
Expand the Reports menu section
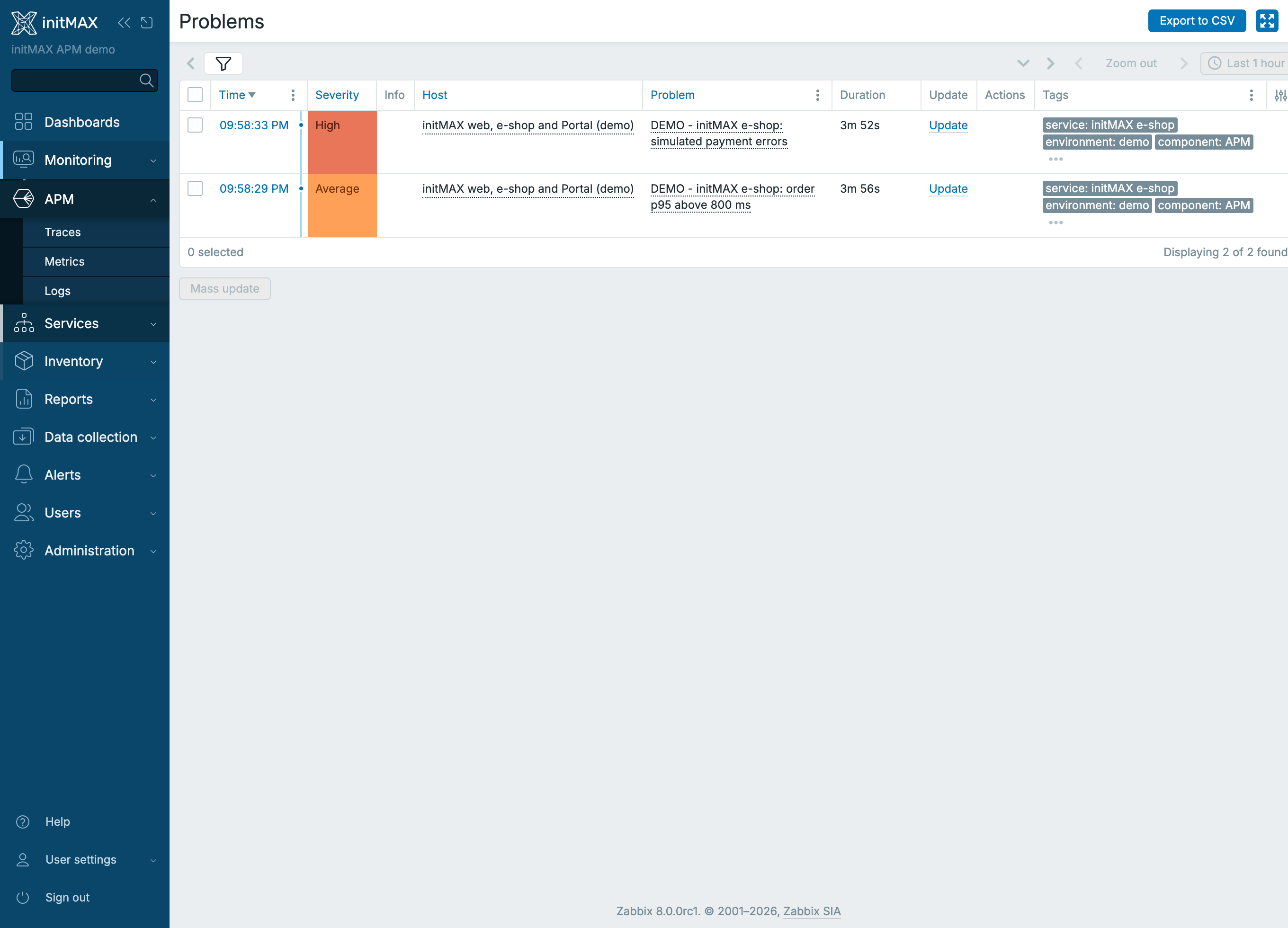coord(86,399)
